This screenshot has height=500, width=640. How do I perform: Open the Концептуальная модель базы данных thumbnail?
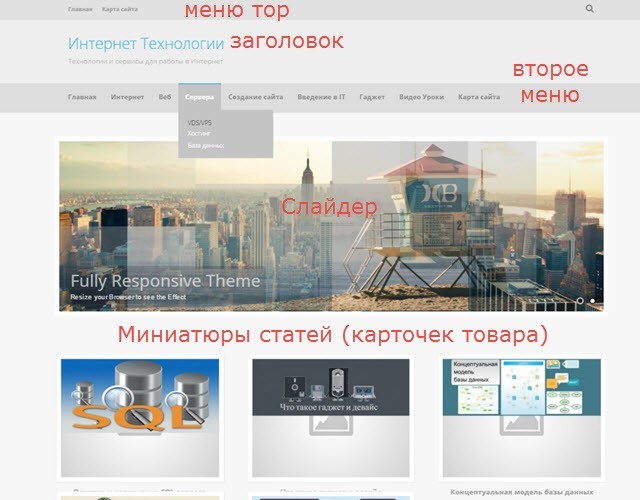pos(522,418)
